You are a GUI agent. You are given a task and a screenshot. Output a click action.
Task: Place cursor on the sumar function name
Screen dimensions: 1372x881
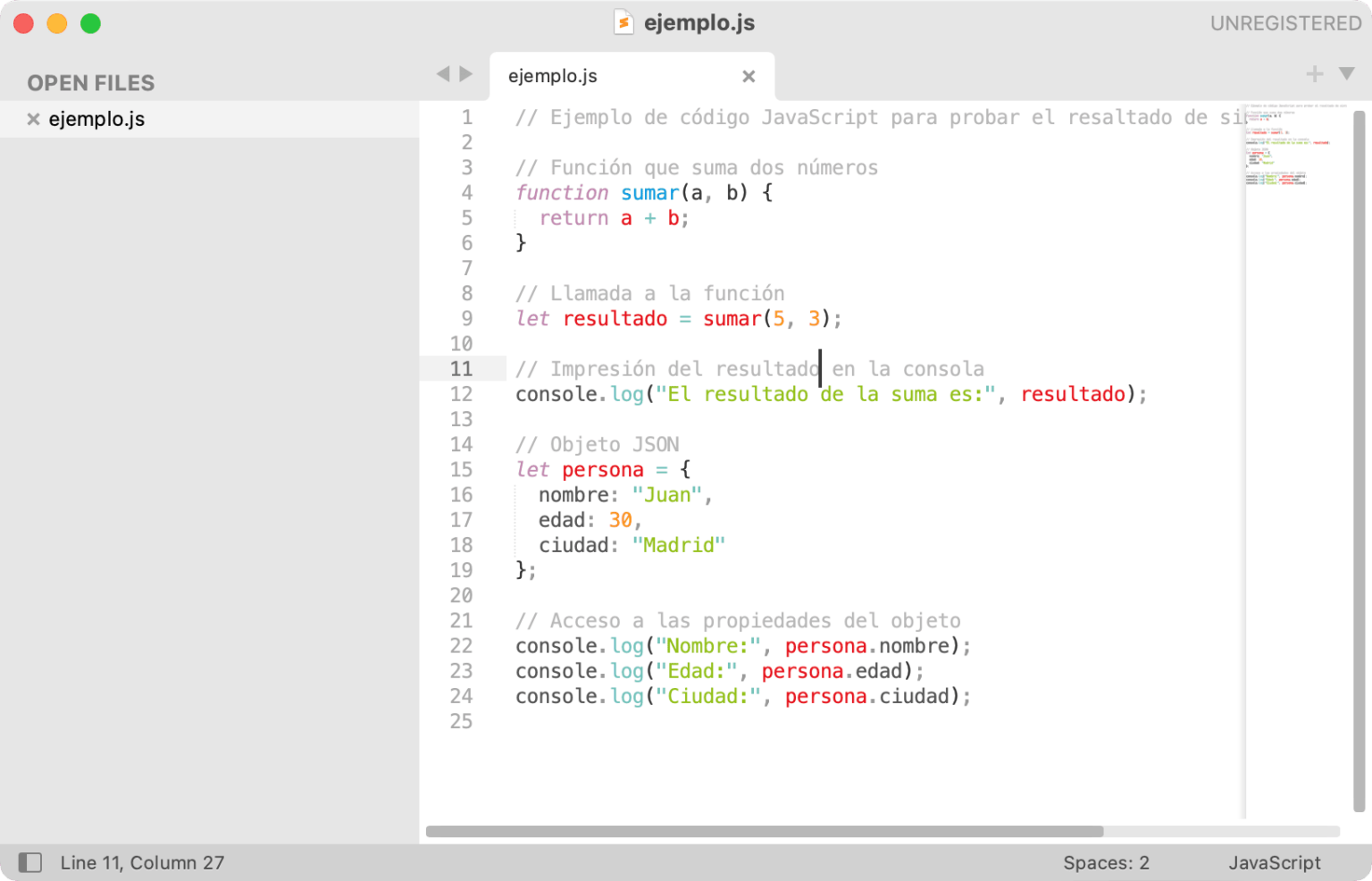pyautogui.click(x=649, y=192)
